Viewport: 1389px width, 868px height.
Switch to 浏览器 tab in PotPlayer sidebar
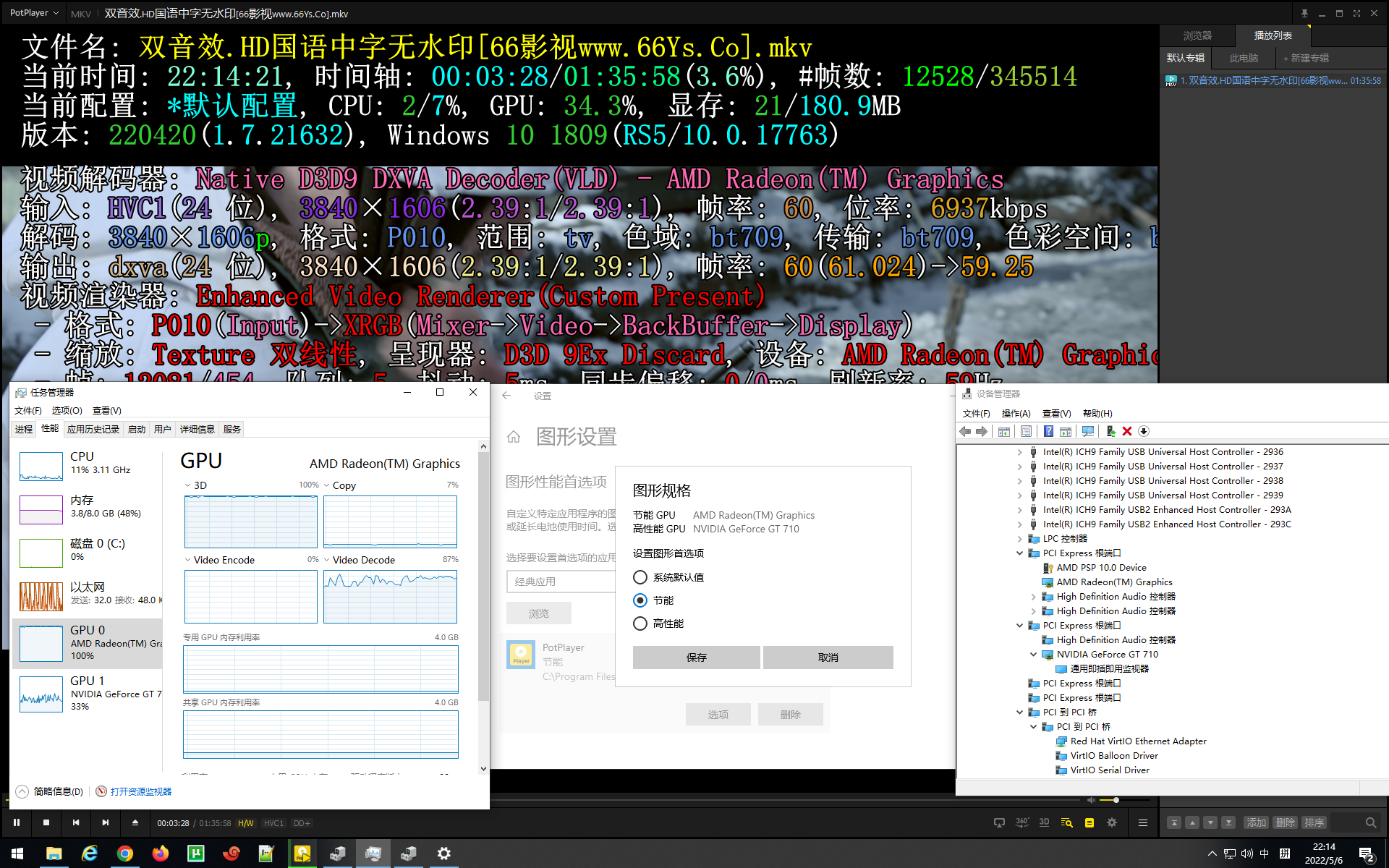(x=1197, y=35)
